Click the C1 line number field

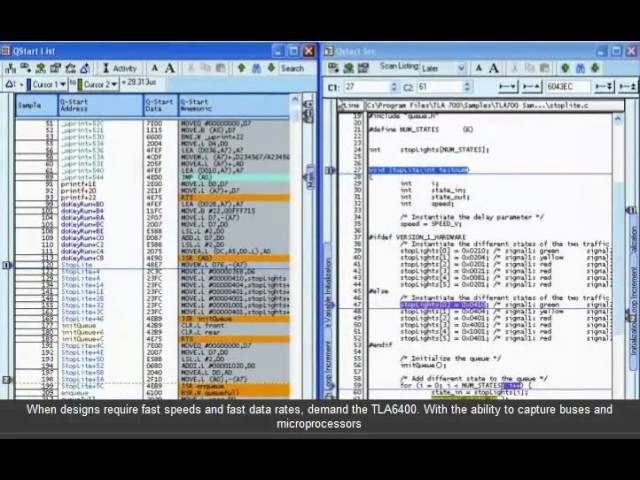pyautogui.click(x=367, y=87)
